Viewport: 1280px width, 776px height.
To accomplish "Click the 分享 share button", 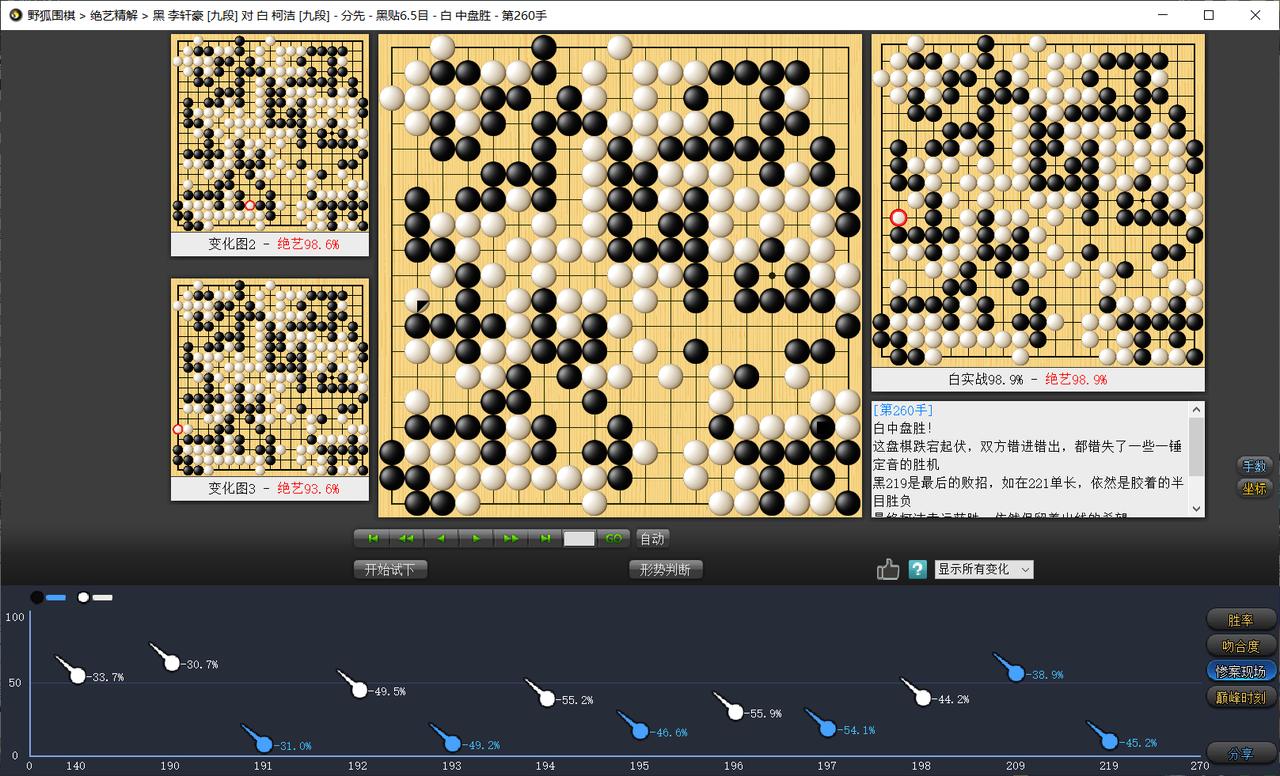I will coord(1241,753).
